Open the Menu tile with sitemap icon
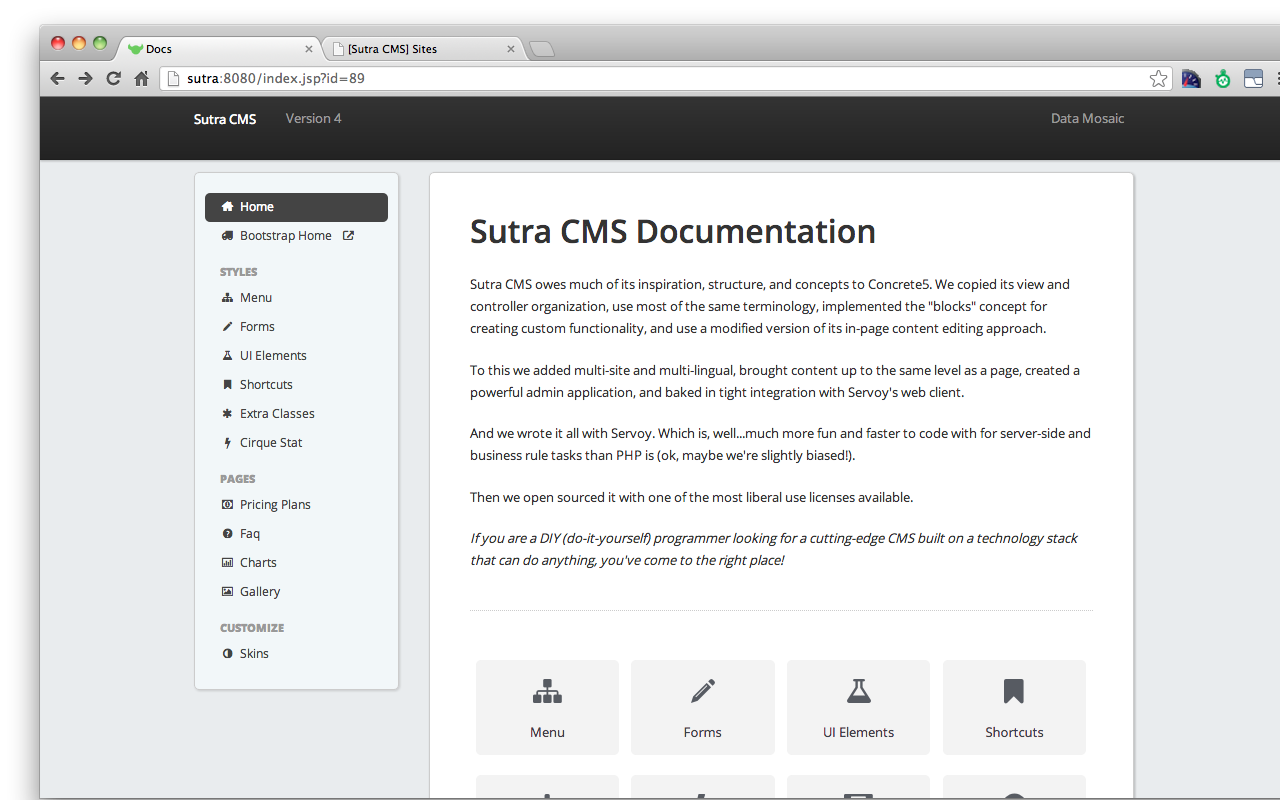The height and width of the screenshot is (800, 1280). click(x=547, y=707)
